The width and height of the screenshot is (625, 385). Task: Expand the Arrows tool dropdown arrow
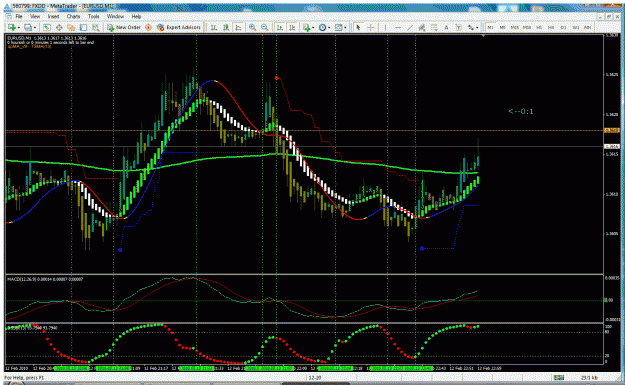point(477,28)
